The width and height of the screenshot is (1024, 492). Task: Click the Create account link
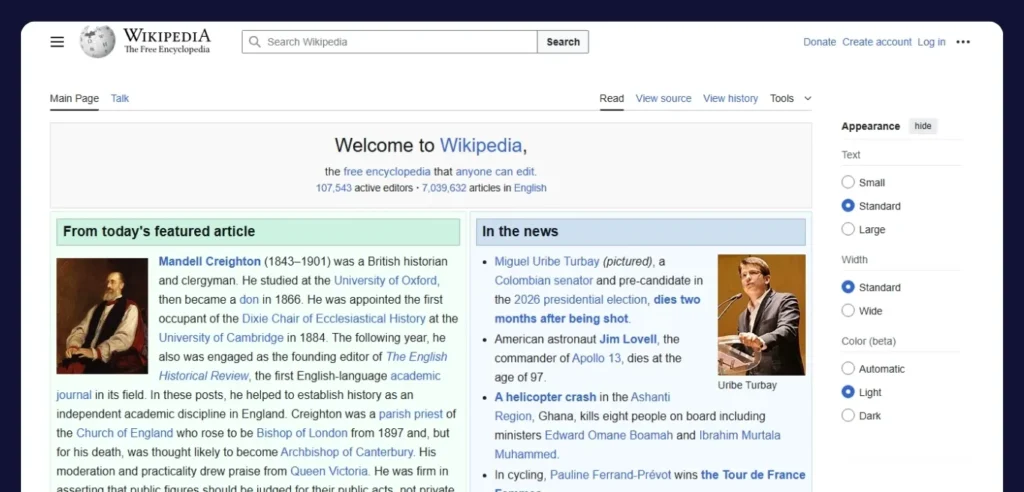tap(876, 42)
